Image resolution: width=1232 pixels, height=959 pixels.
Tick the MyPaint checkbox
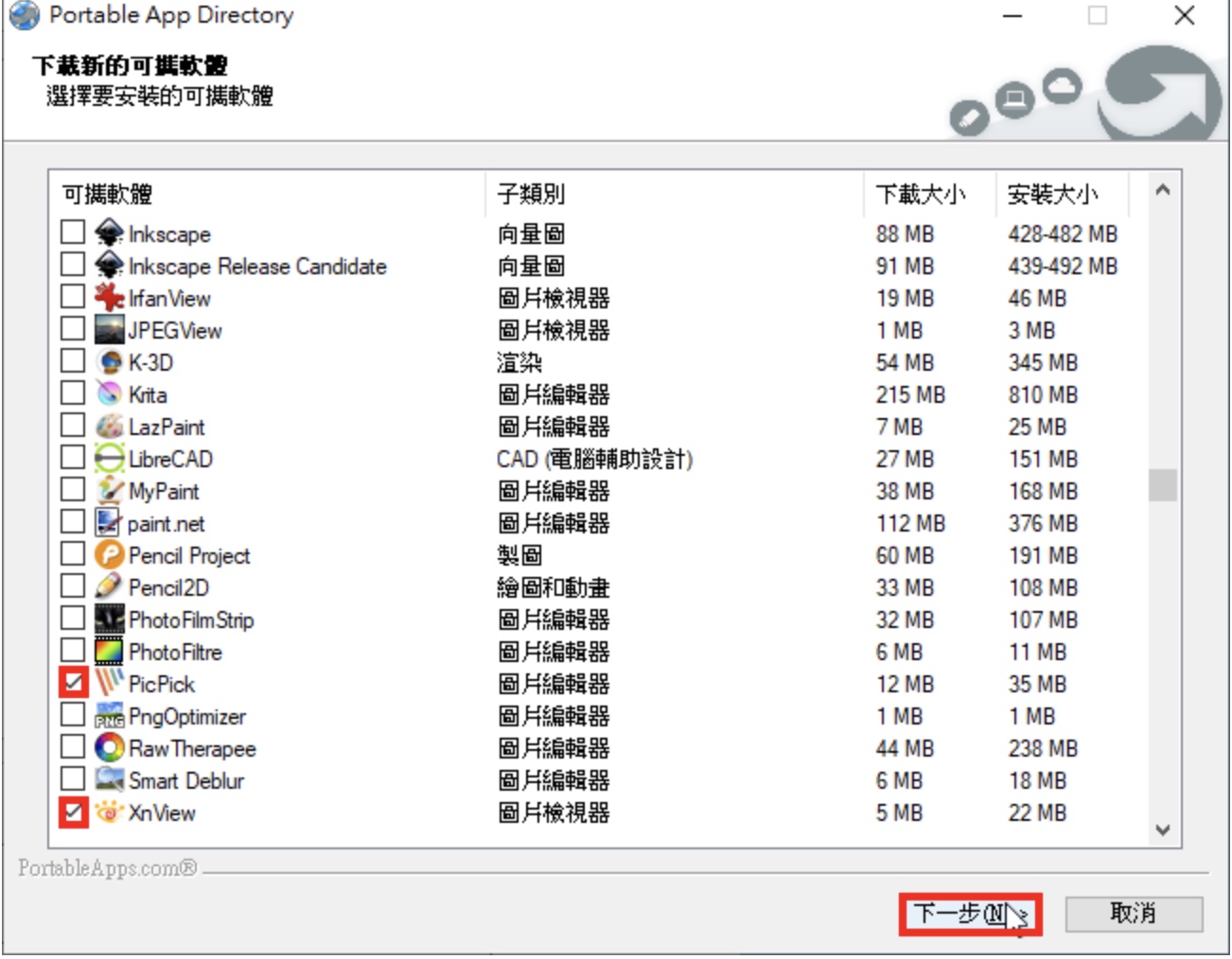(73, 489)
